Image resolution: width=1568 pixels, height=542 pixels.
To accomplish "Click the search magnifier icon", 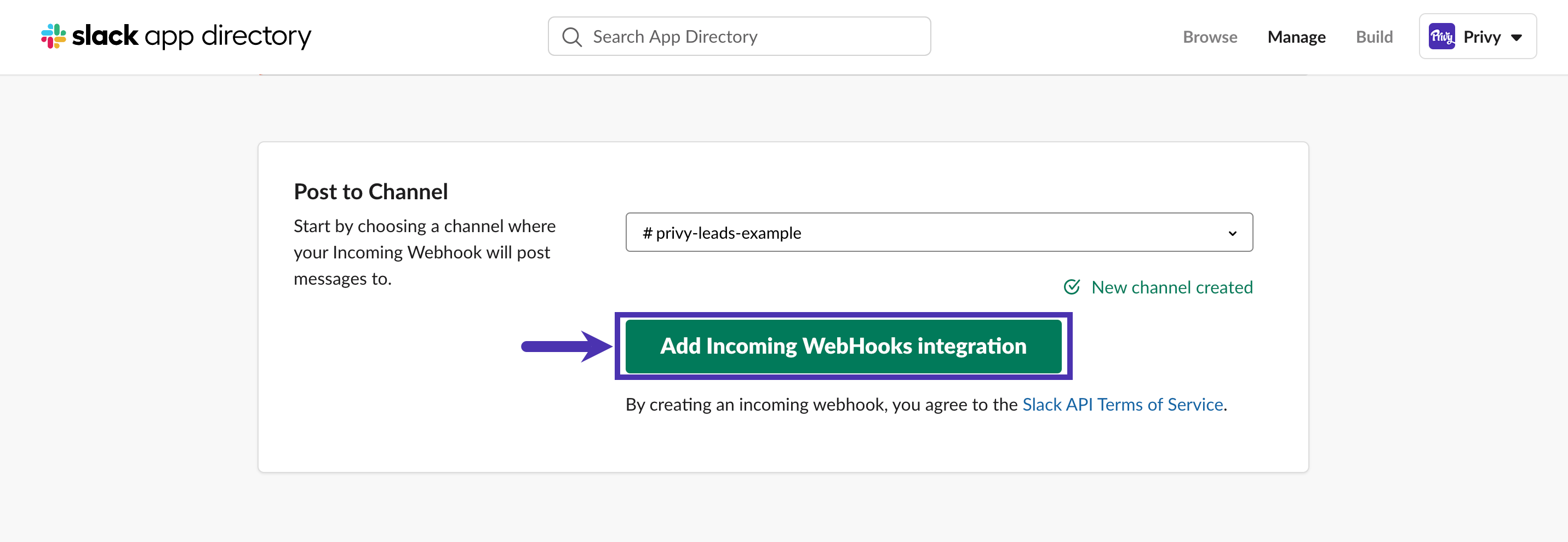I will pos(571,37).
